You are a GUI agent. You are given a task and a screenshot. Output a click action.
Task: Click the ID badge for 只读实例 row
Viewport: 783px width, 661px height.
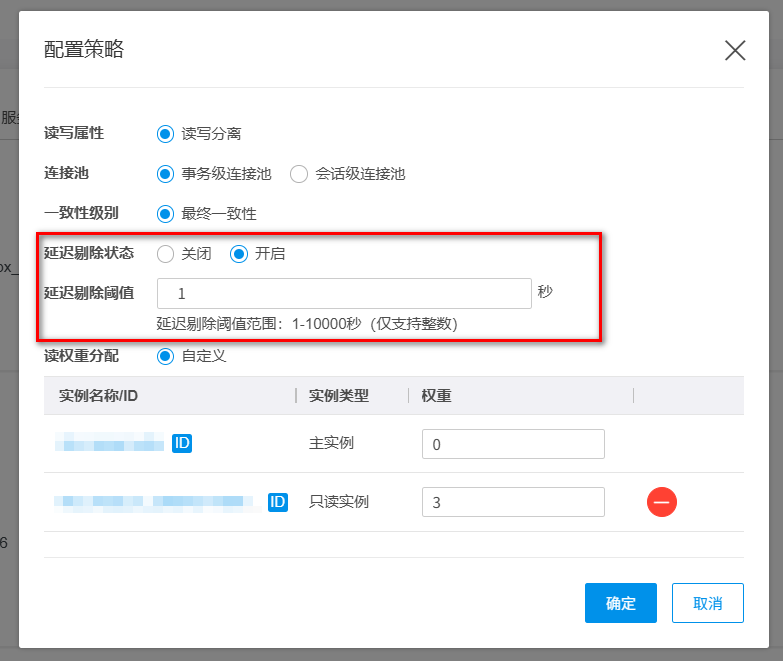pyautogui.click(x=278, y=501)
